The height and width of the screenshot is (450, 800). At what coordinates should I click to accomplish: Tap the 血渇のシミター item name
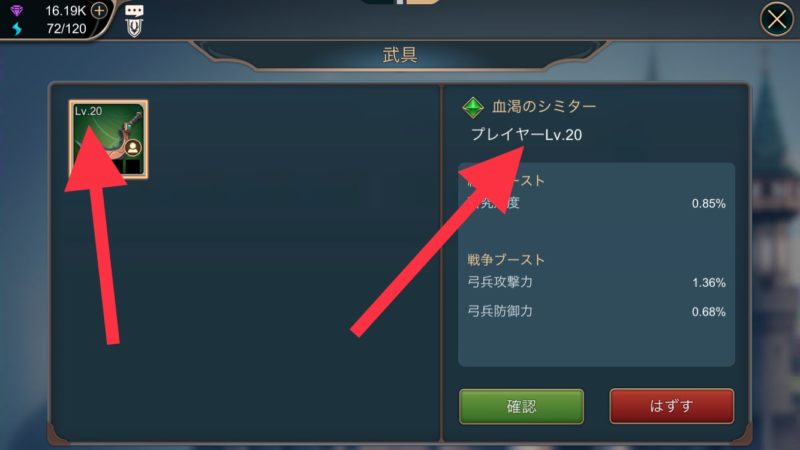point(544,107)
